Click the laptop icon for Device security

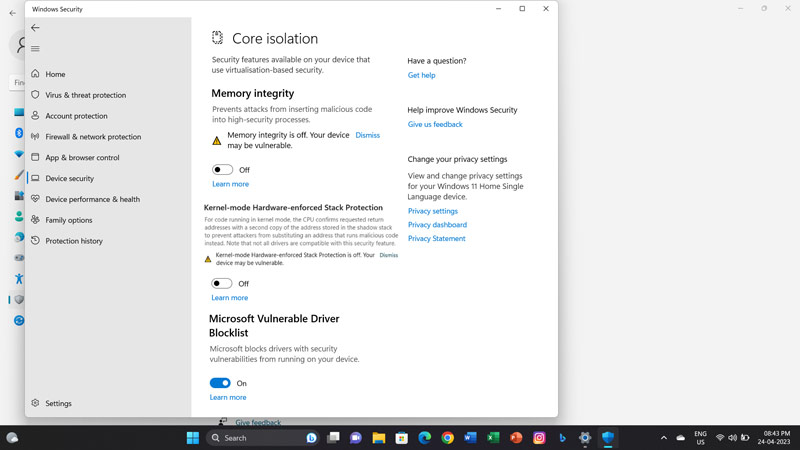(x=35, y=178)
